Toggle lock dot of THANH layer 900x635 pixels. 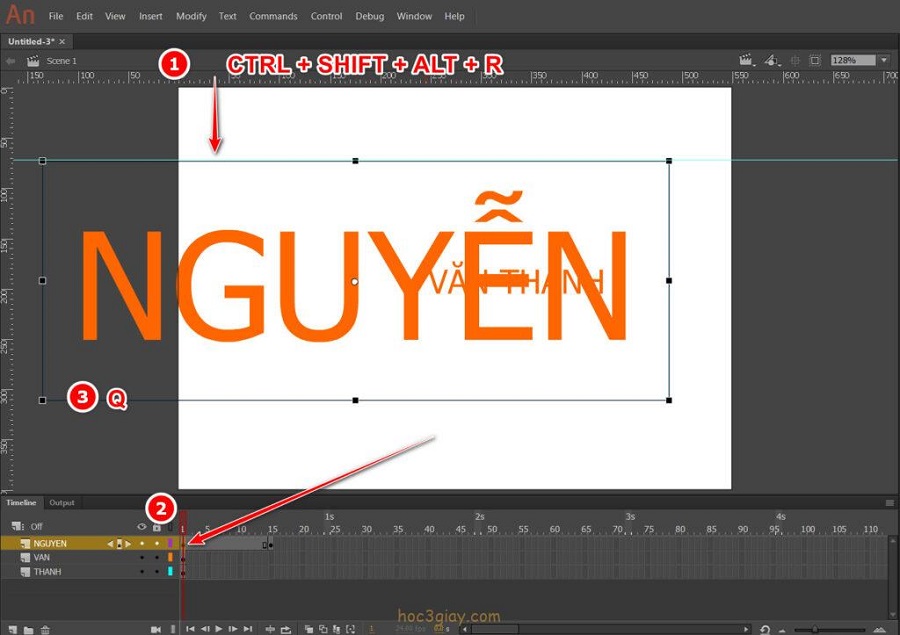pyautogui.click(x=156, y=572)
